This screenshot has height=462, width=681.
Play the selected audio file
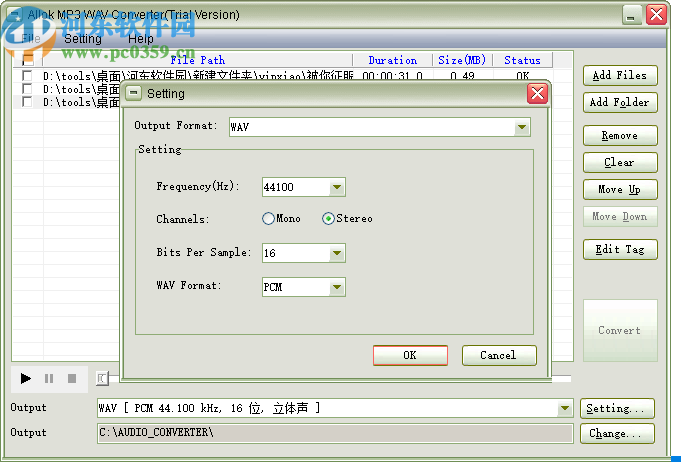tap(26, 379)
